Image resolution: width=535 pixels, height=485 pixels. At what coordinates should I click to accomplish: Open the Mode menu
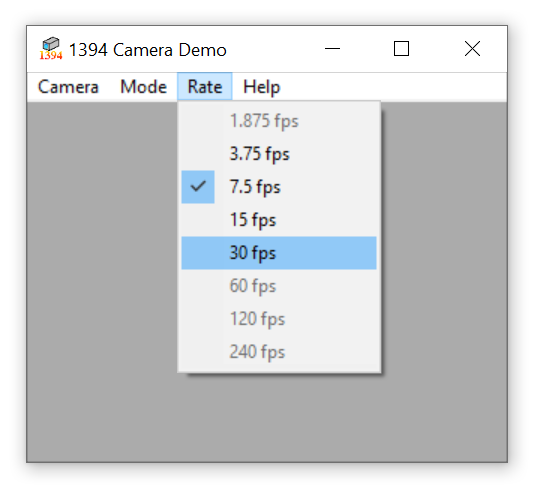point(144,86)
